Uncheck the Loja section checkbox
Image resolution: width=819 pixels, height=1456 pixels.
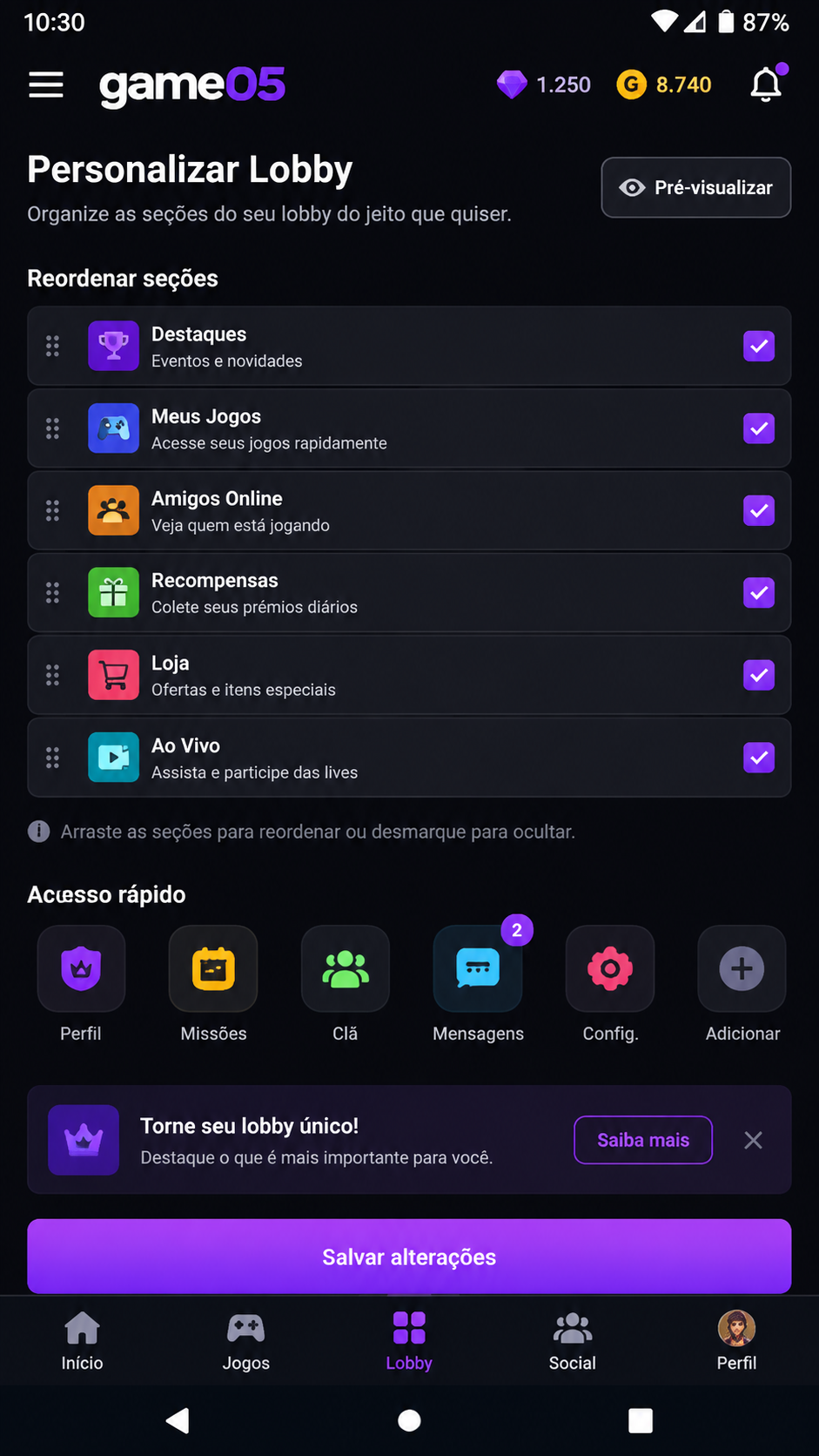(759, 675)
